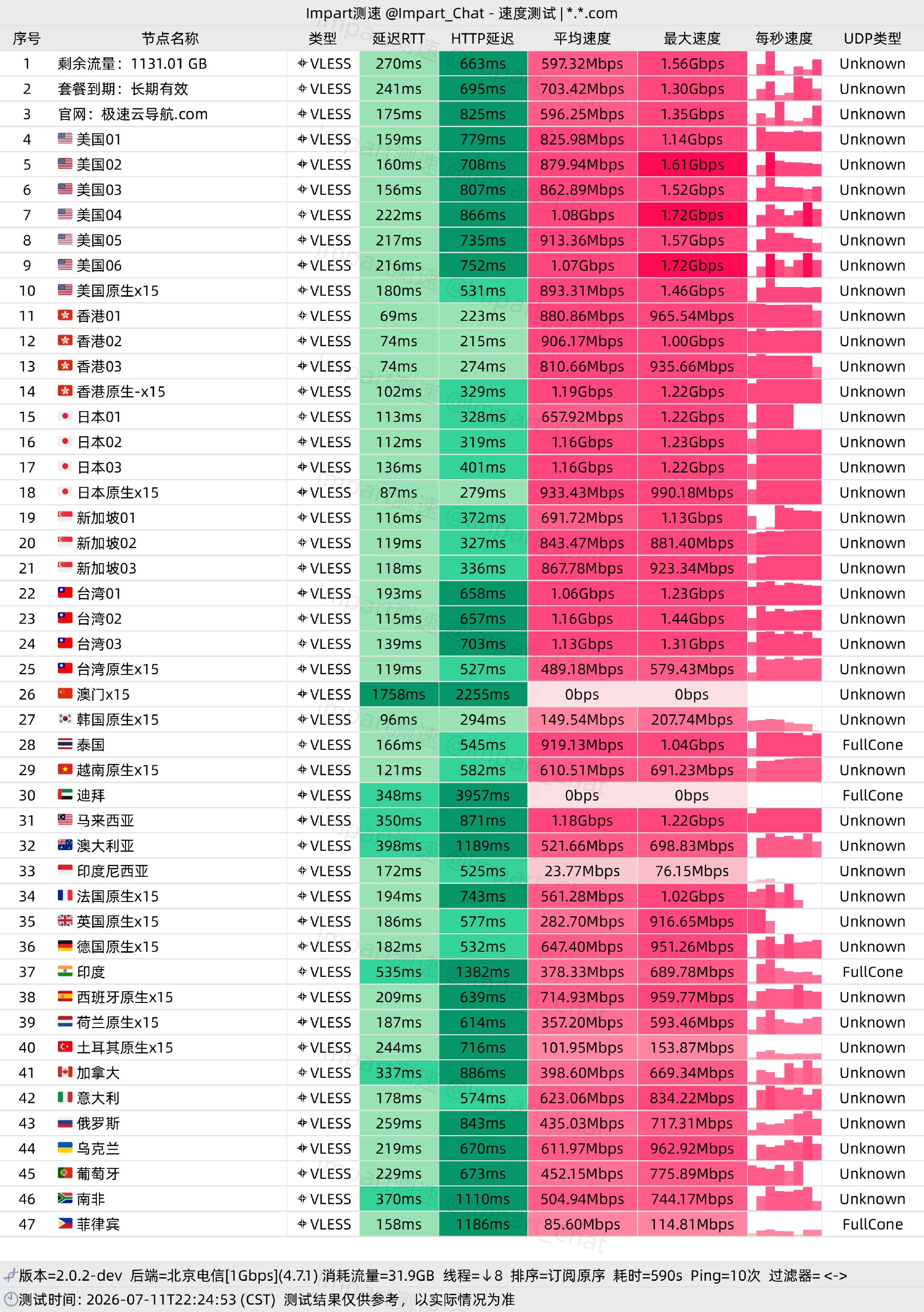Click the South Korea flag for 韩国原生x15

[65, 719]
